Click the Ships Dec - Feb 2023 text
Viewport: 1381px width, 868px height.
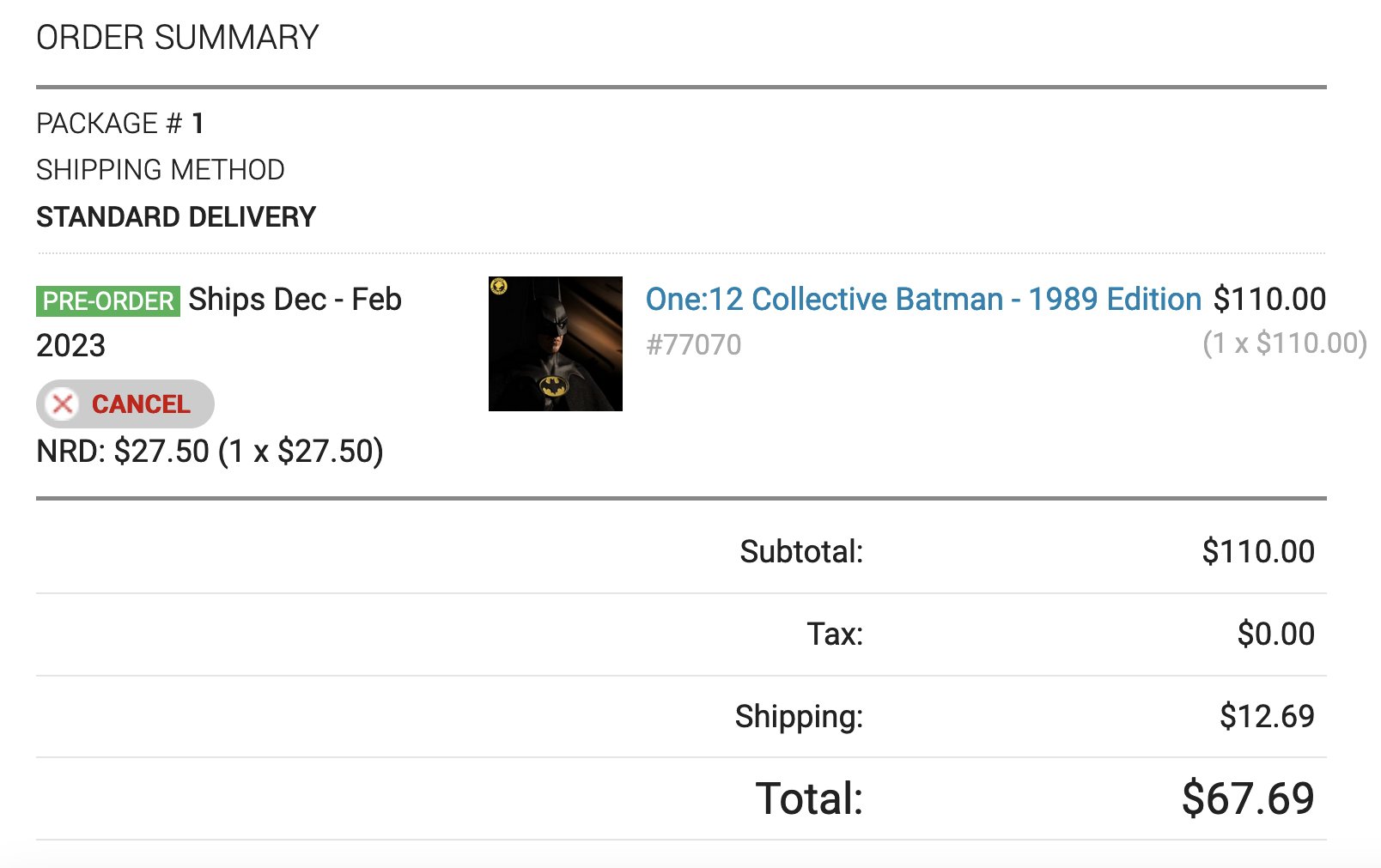219,322
